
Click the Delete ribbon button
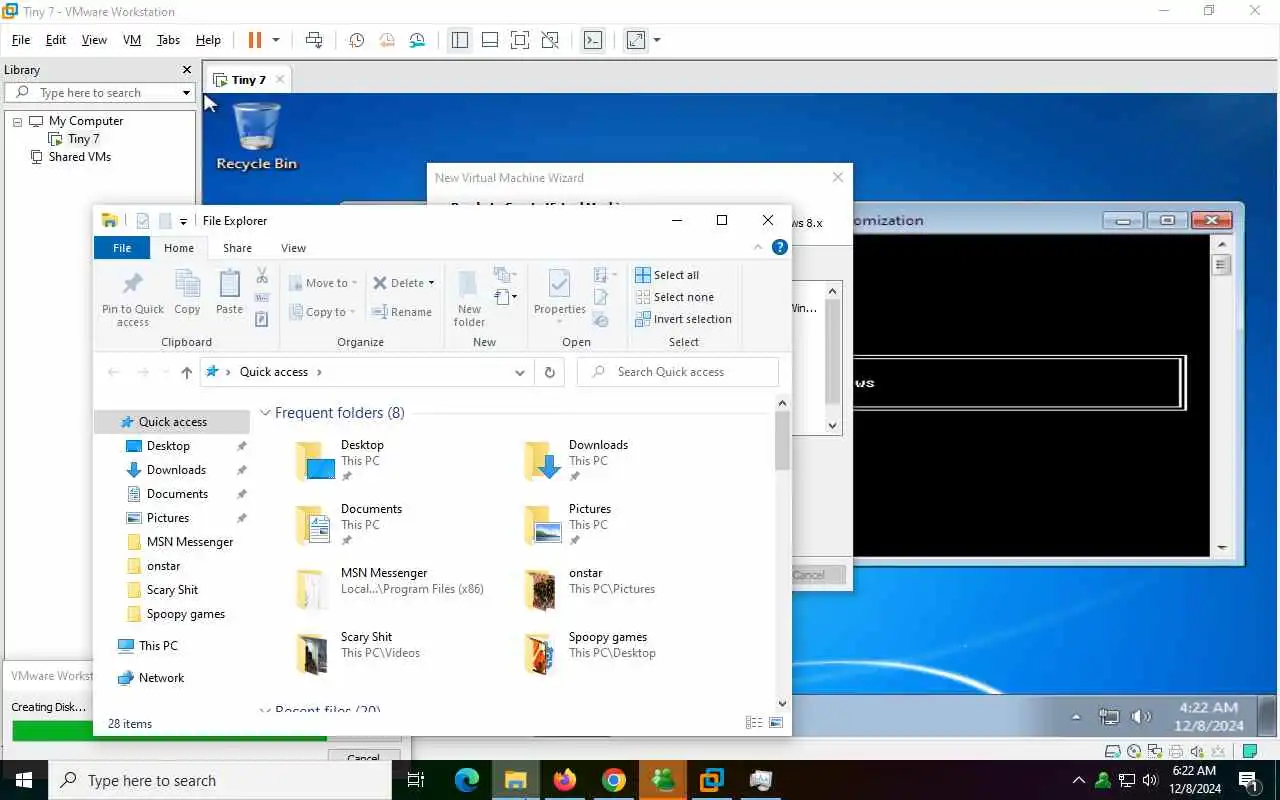pos(404,283)
